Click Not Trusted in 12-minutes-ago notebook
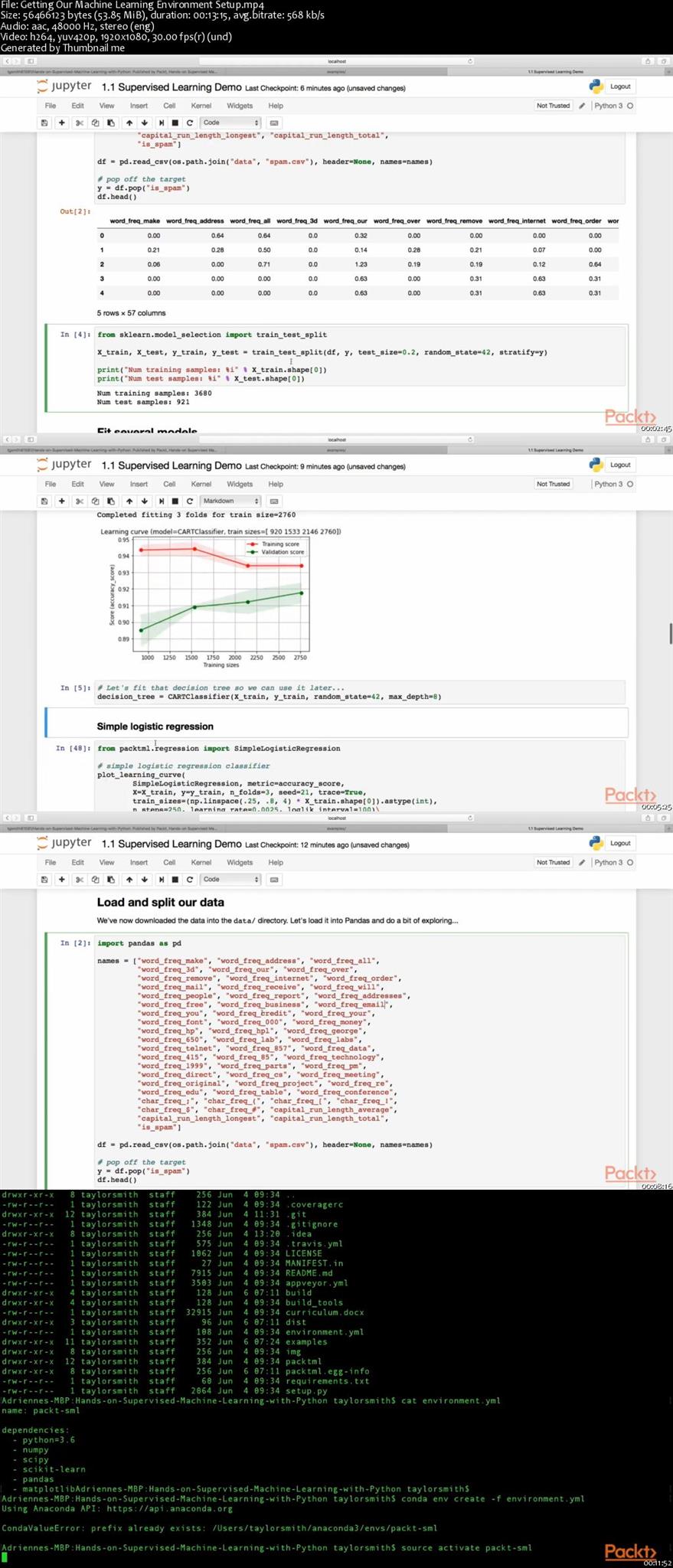This screenshot has height=1568, width=673. tap(553, 862)
